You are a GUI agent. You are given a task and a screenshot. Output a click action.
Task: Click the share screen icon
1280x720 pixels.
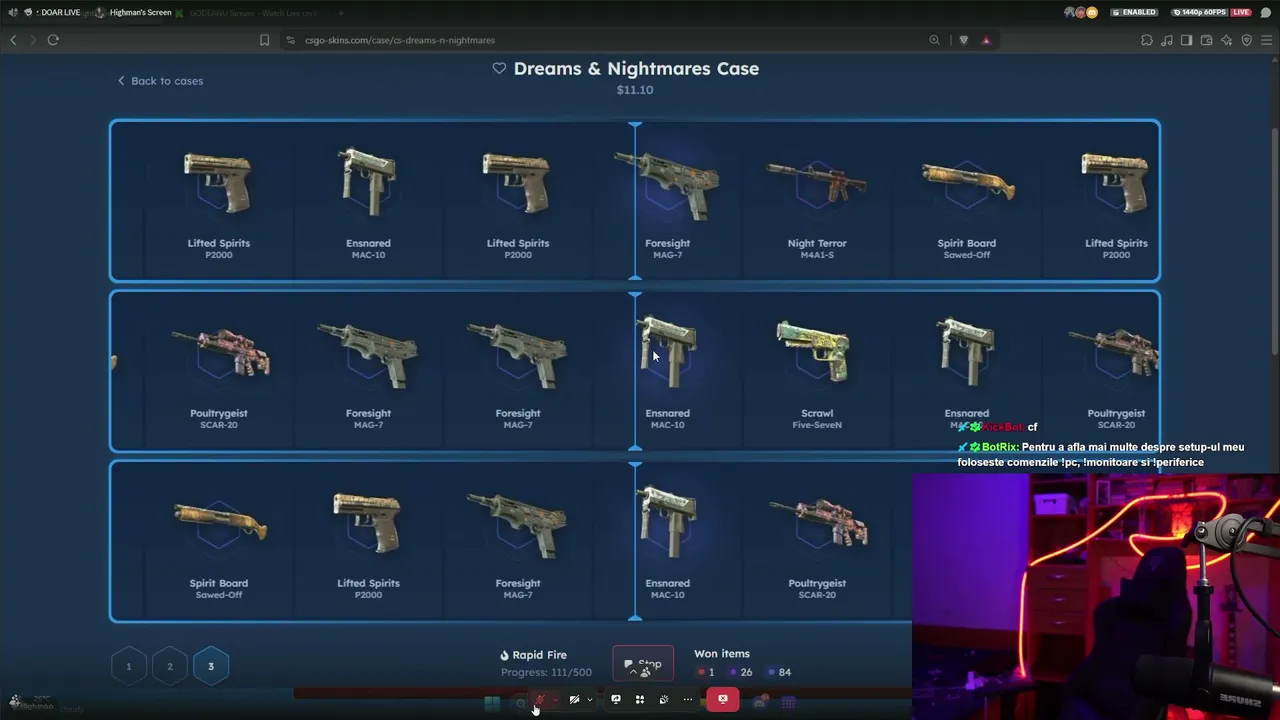tap(616, 700)
